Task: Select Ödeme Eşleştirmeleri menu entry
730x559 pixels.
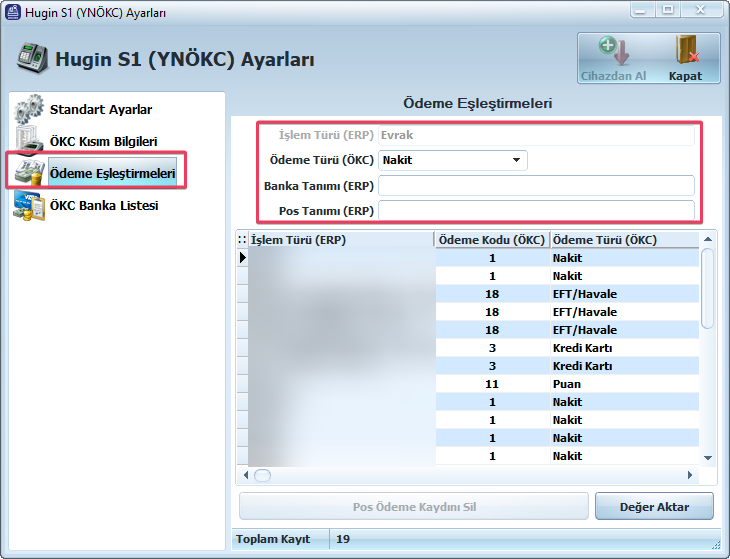Action: click(x=112, y=173)
